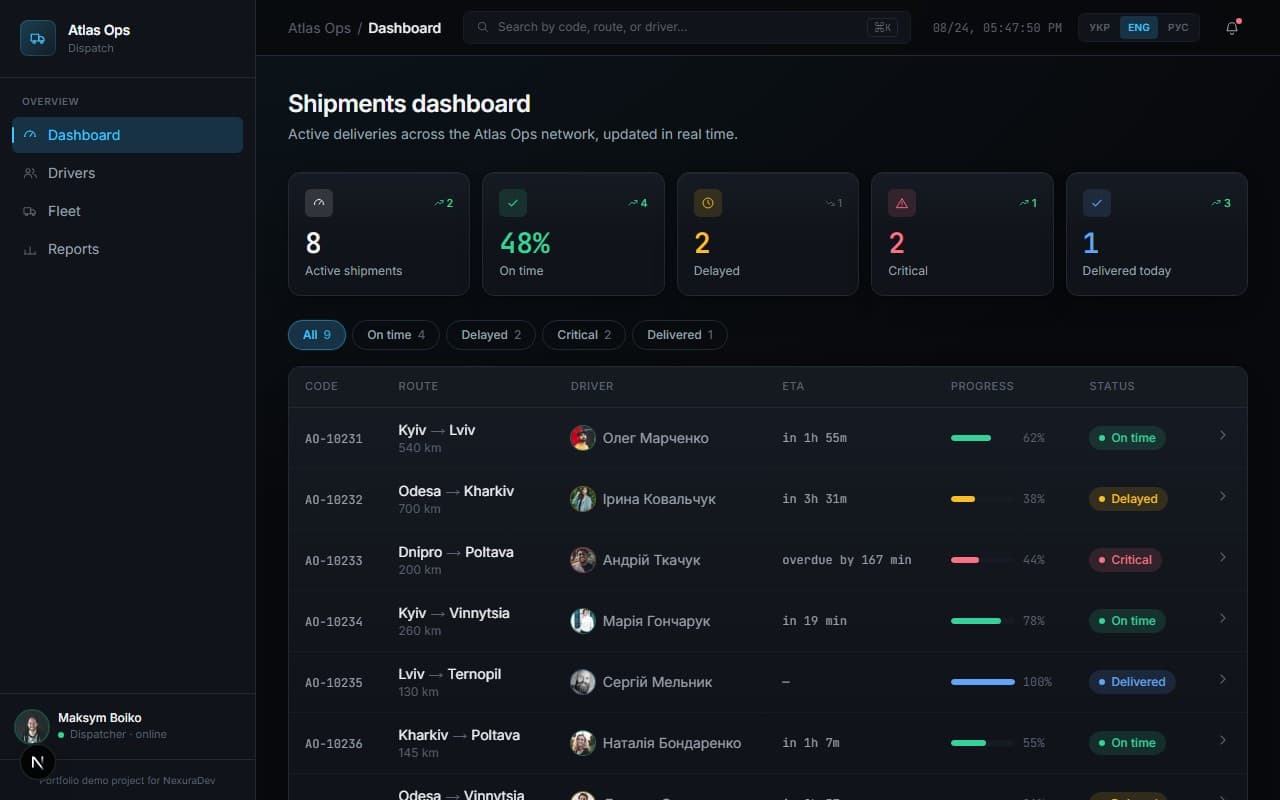The width and height of the screenshot is (1280, 800).
Task: Open the notifications bell
Action: 1232,28
